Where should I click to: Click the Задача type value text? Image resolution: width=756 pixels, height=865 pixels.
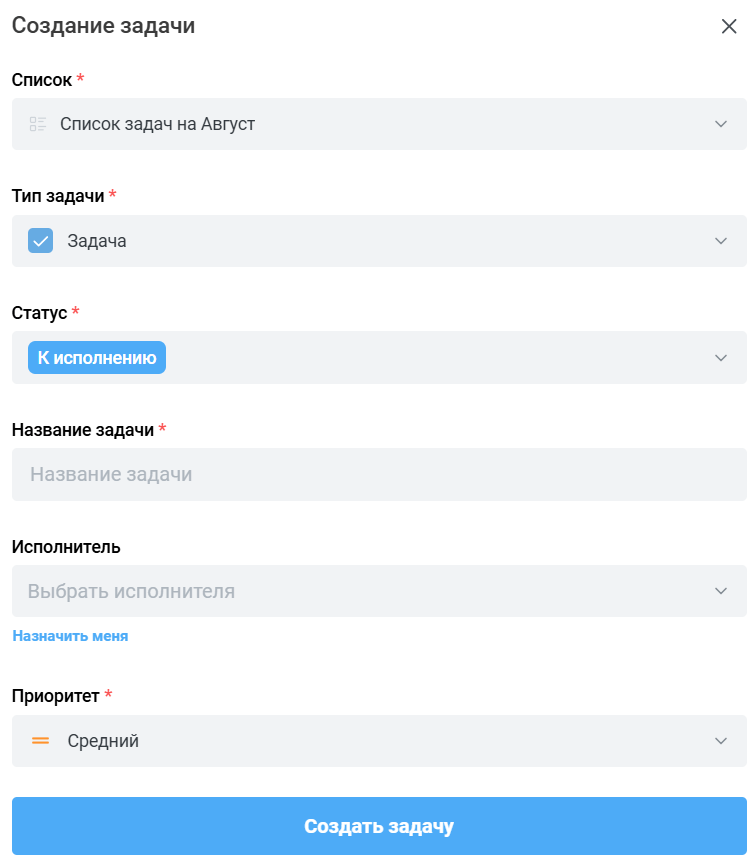97,241
